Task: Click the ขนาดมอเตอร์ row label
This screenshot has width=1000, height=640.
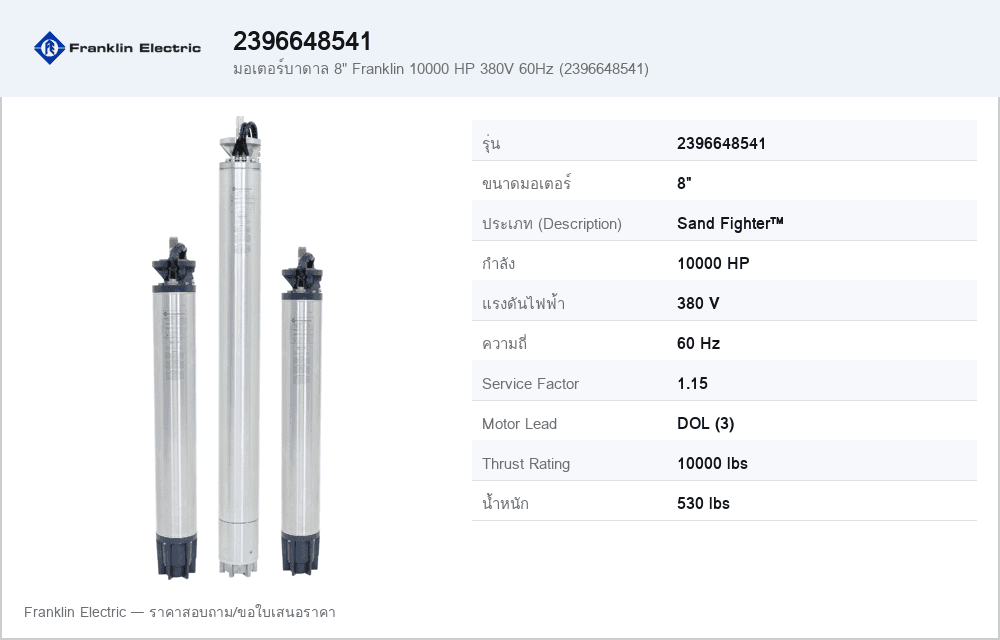Action: (527, 184)
